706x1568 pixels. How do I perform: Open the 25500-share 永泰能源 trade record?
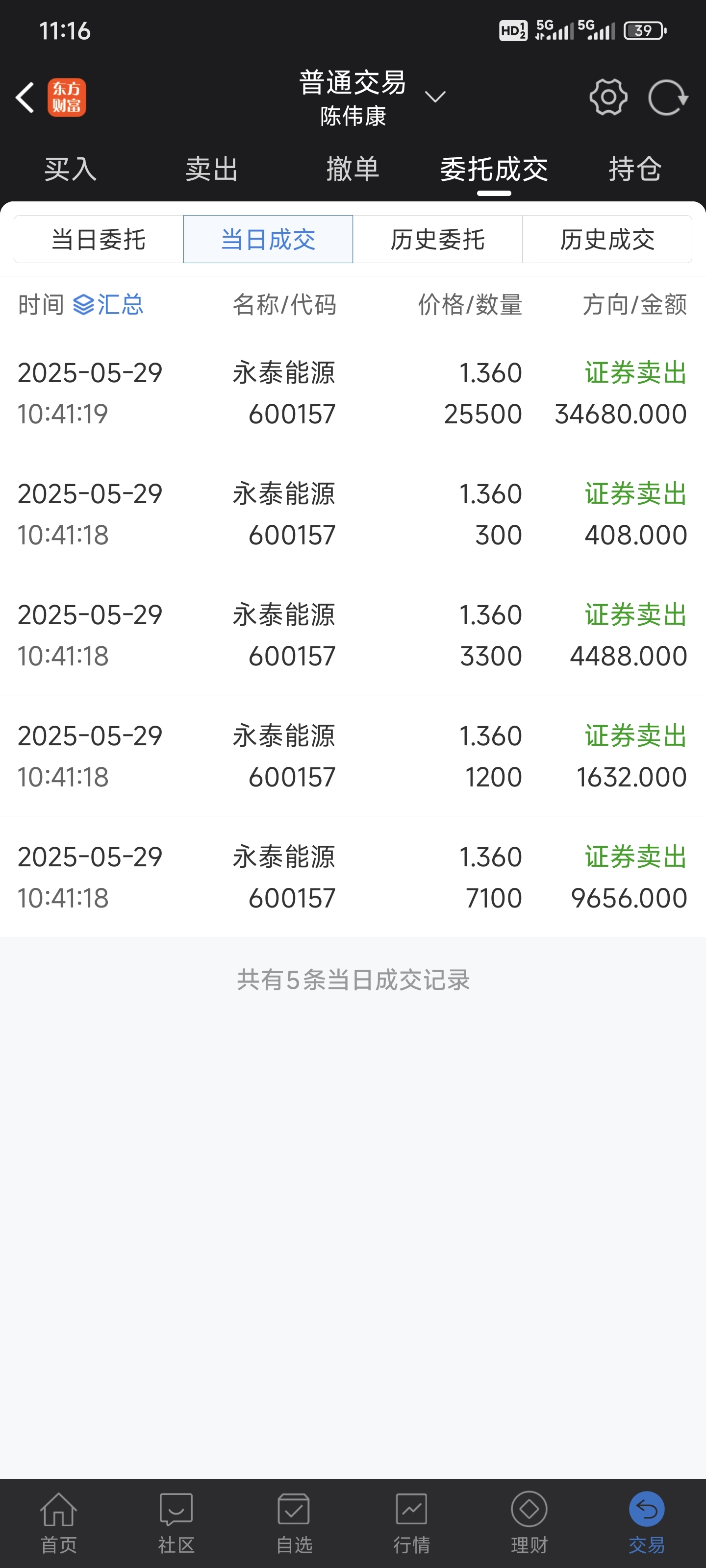(x=353, y=392)
